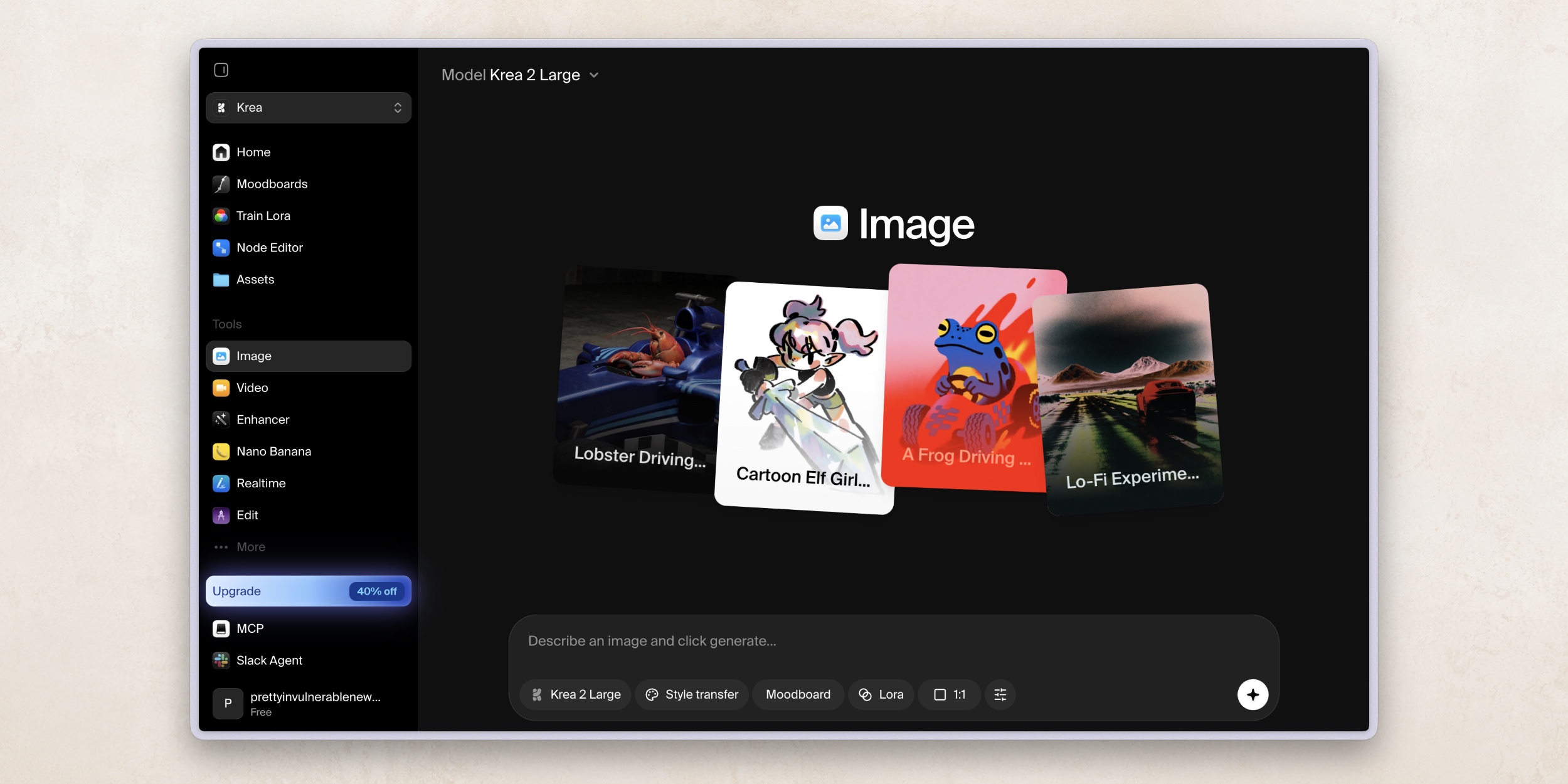Open the generation settings sliders icon

(x=1000, y=695)
